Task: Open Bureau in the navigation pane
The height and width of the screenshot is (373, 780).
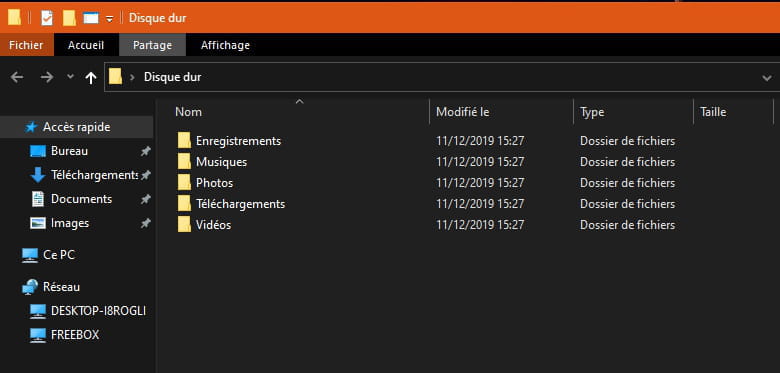Action: point(70,151)
